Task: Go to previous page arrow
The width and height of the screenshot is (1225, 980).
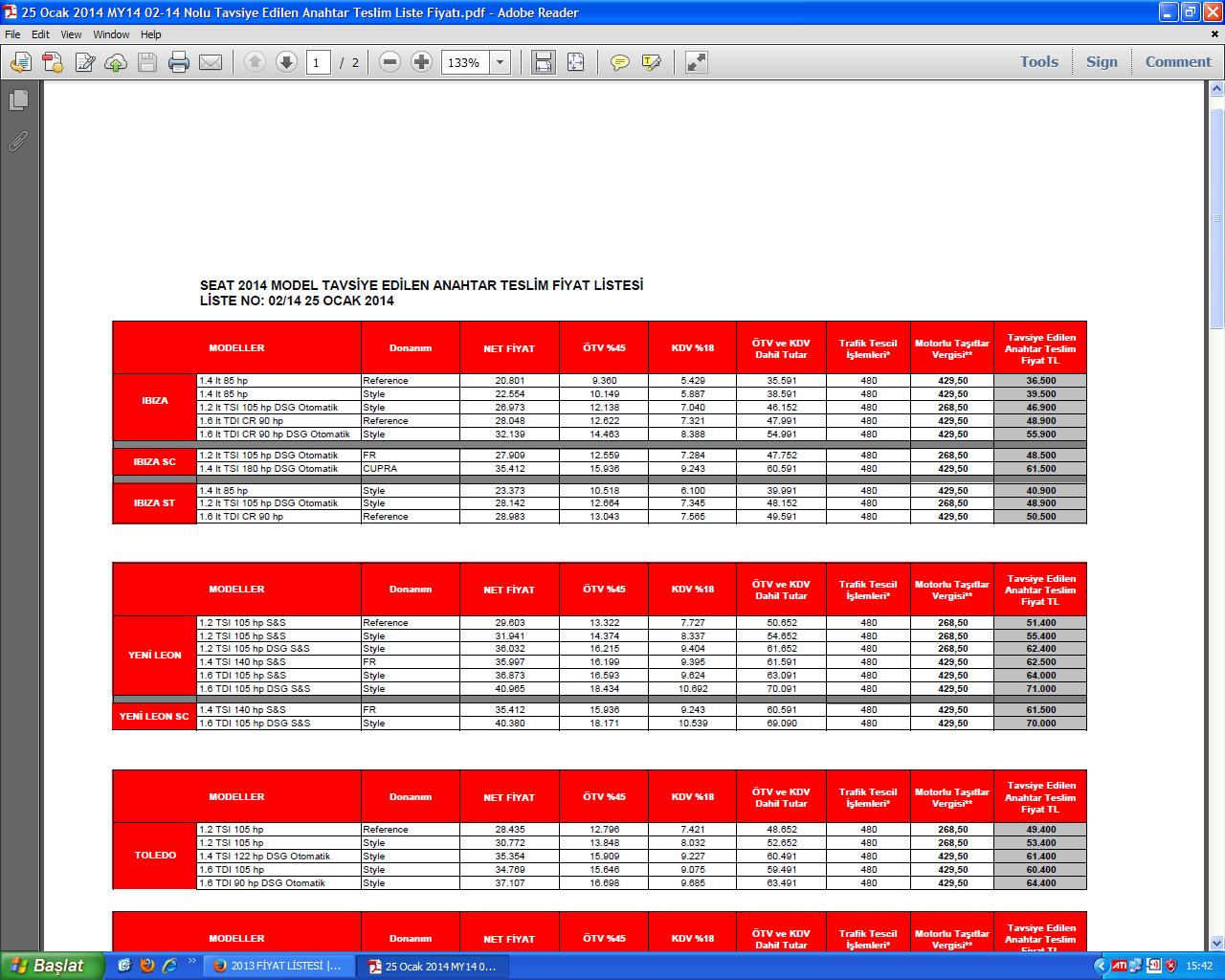Action: (x=255, y=62)
